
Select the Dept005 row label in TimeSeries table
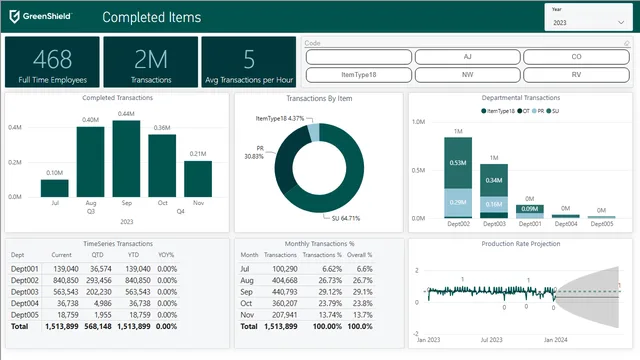[24, 315]
